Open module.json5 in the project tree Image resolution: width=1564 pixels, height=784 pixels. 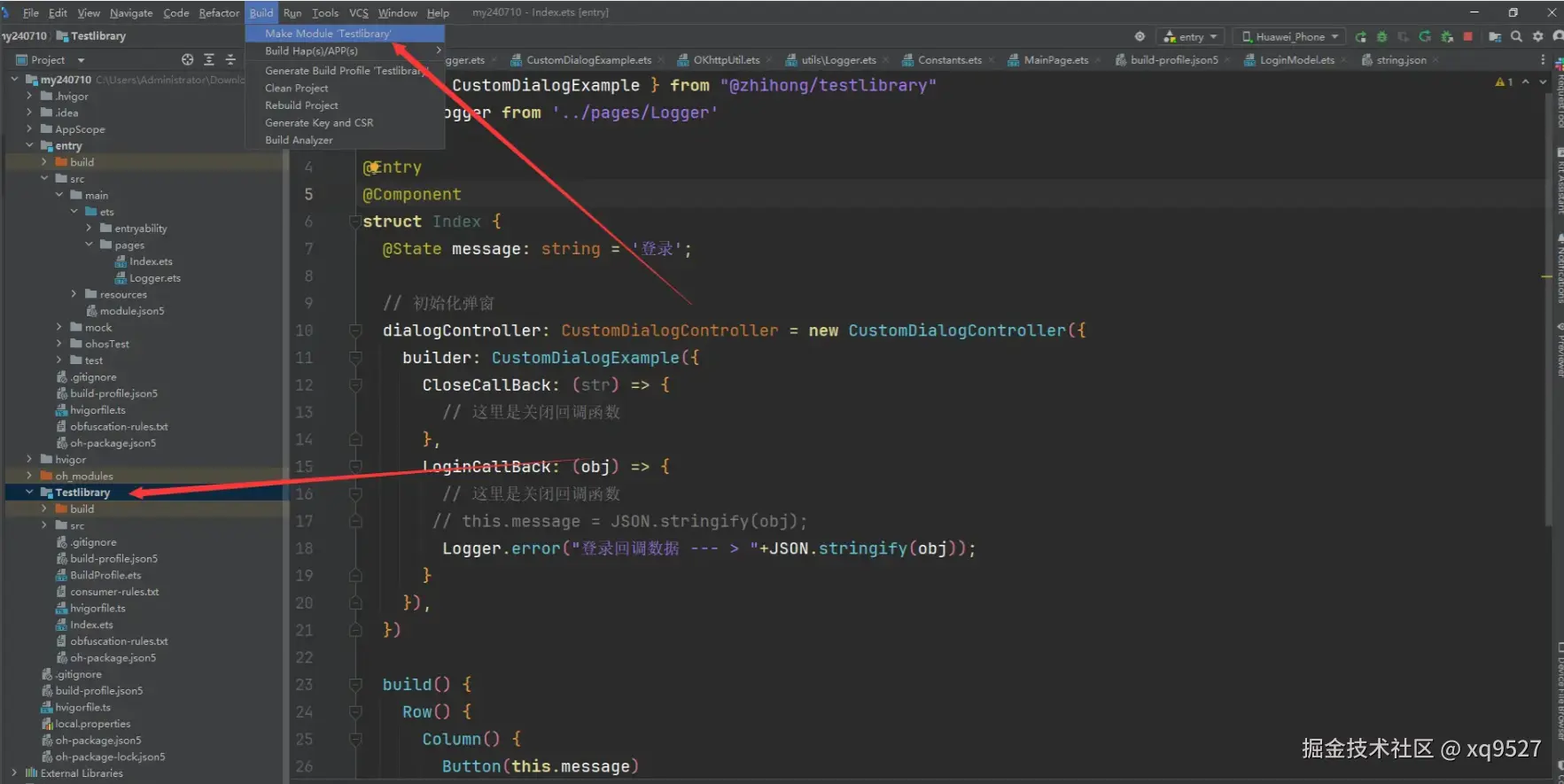click(131, 311)
